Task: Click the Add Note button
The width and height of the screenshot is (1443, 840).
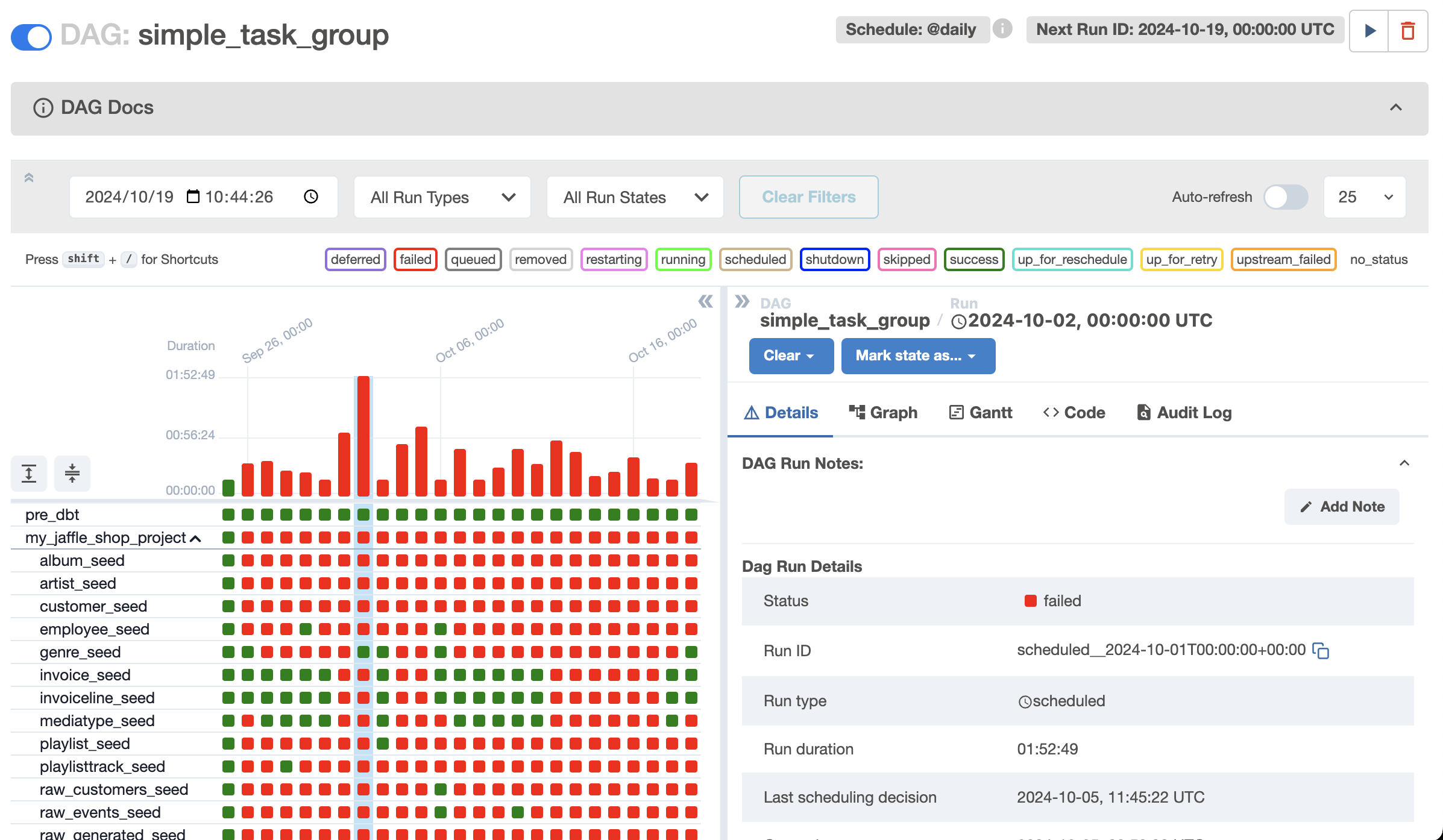Action: pos(1342,507)
